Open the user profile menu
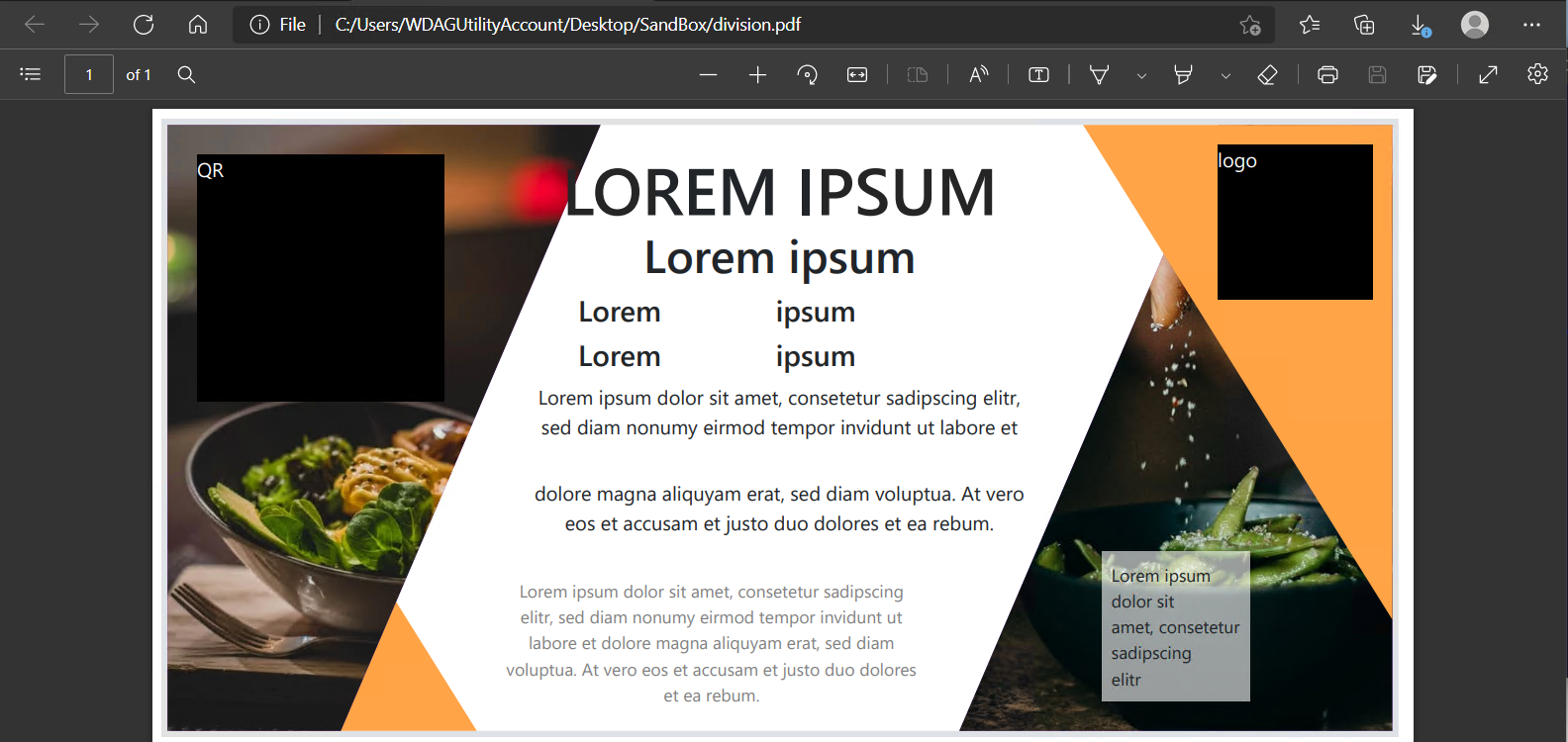The height and width of the screenshot is (742, 1568). (x=1475, y=25)
